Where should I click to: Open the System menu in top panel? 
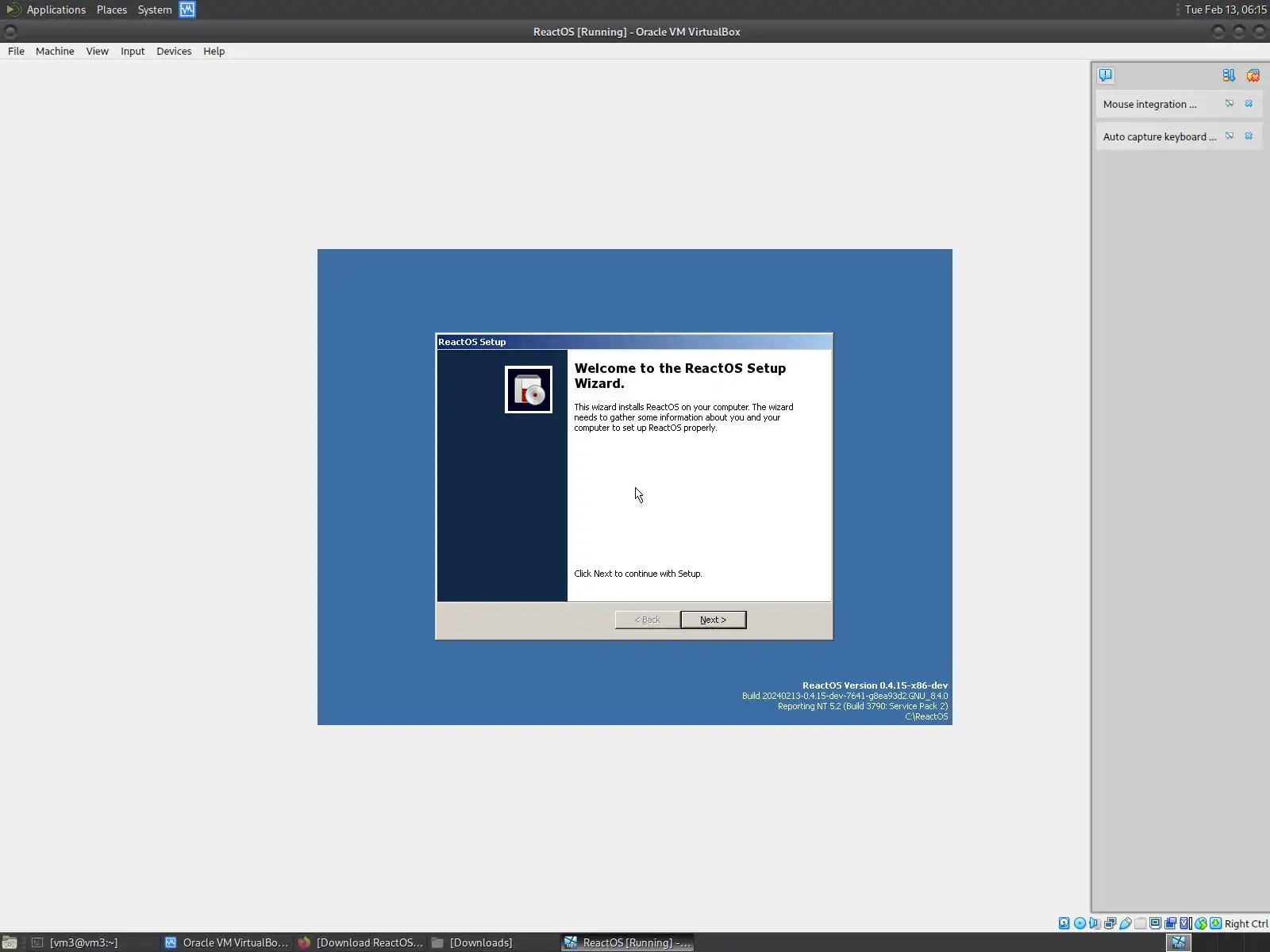[155, 10]
